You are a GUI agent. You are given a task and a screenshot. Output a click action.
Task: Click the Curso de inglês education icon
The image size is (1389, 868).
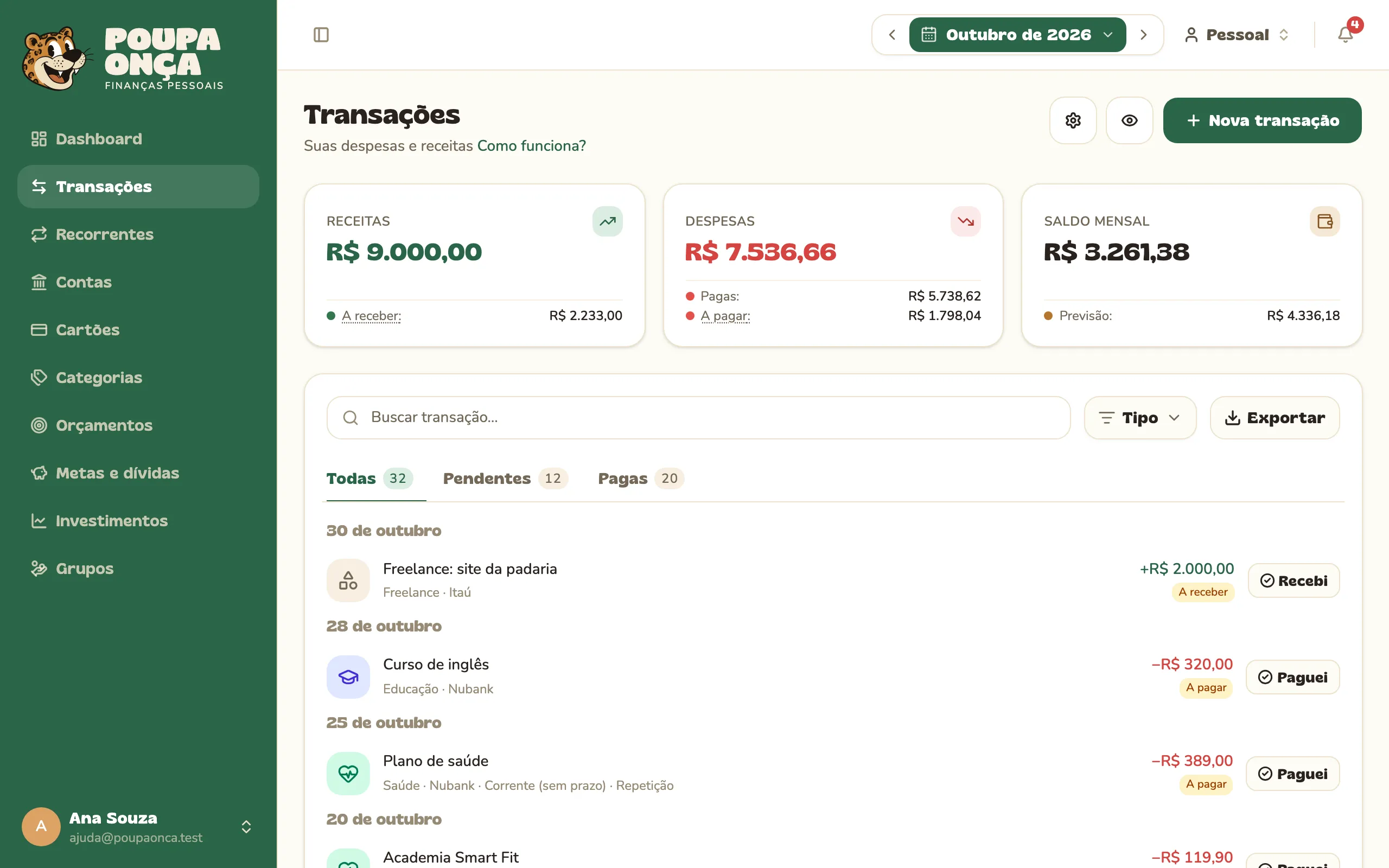point(348,677)
